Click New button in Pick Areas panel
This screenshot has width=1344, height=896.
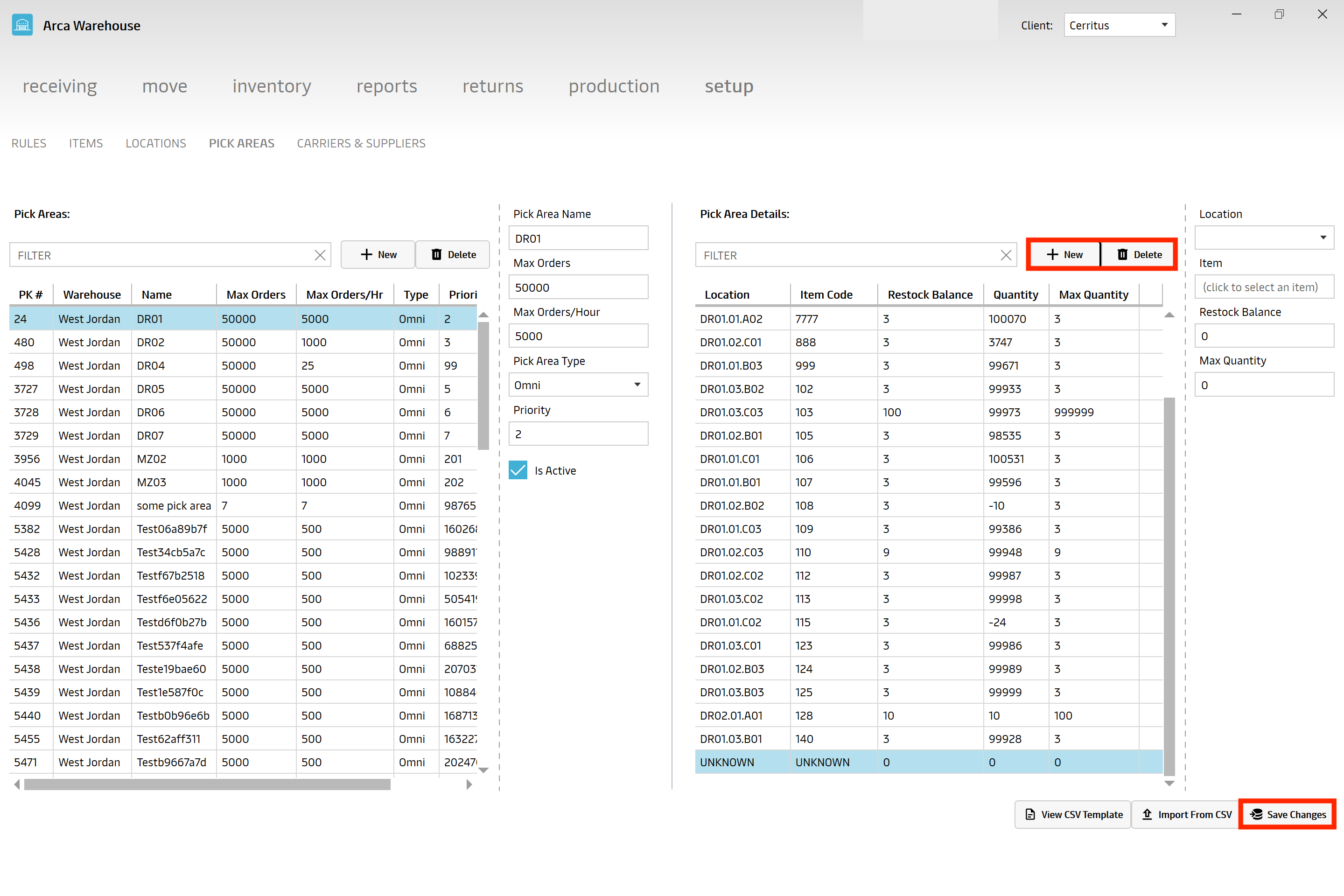click(378, 255)
